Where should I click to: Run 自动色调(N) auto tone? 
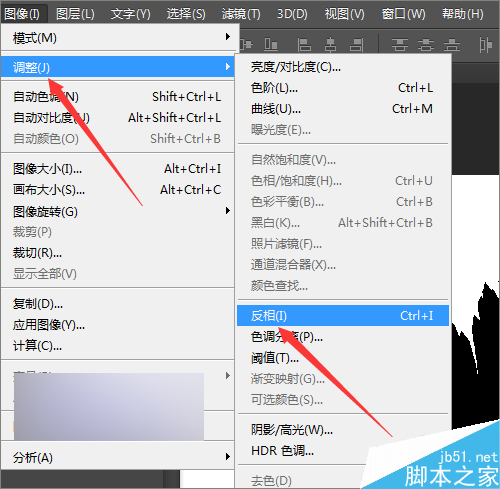(118, 97)
